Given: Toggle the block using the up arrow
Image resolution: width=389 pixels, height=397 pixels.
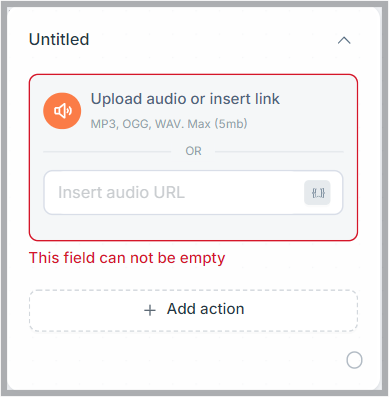Looking at the screenshot, I should point(344,40).
